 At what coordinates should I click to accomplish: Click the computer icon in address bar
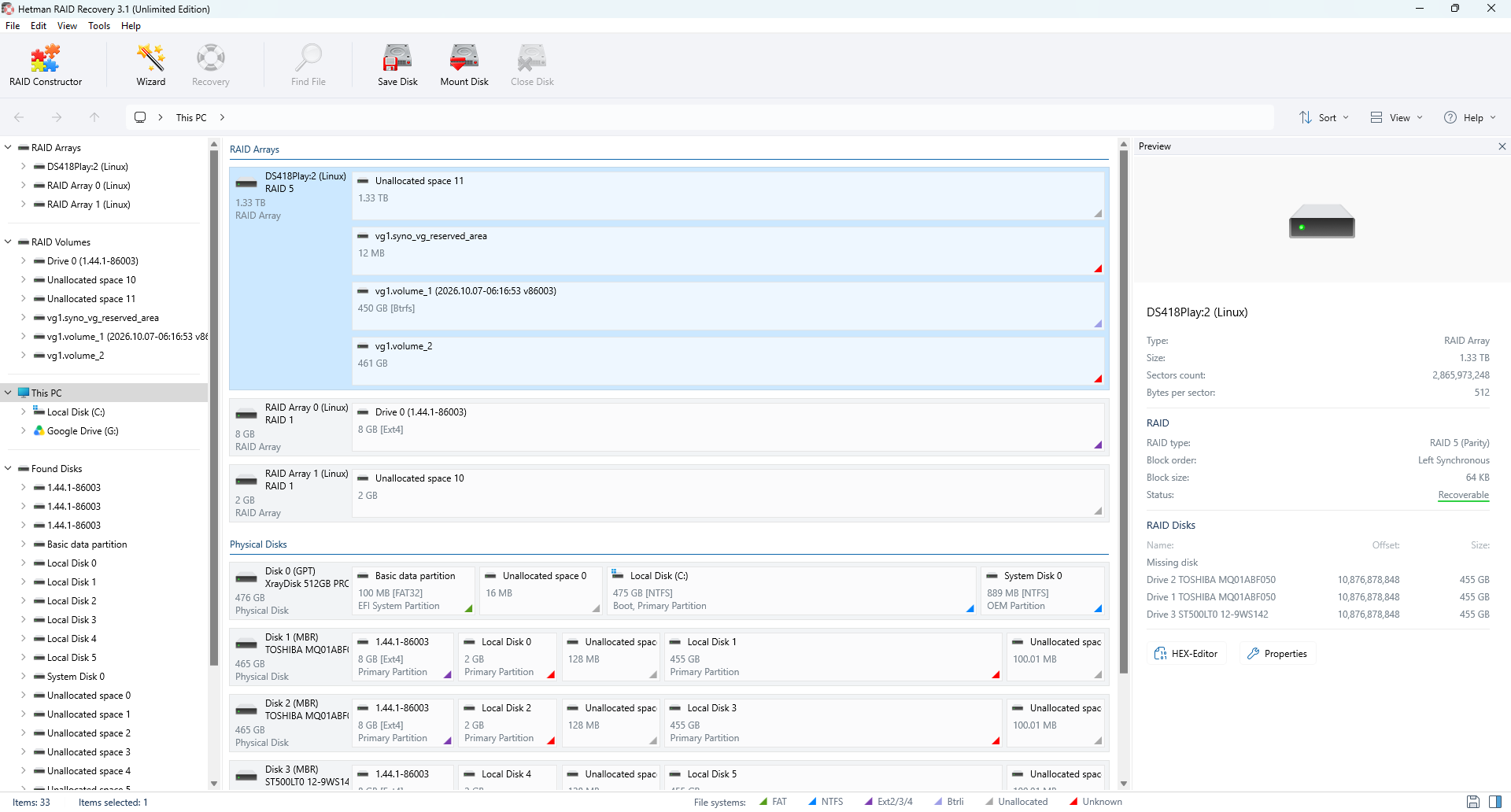click(x=140, y=117)
